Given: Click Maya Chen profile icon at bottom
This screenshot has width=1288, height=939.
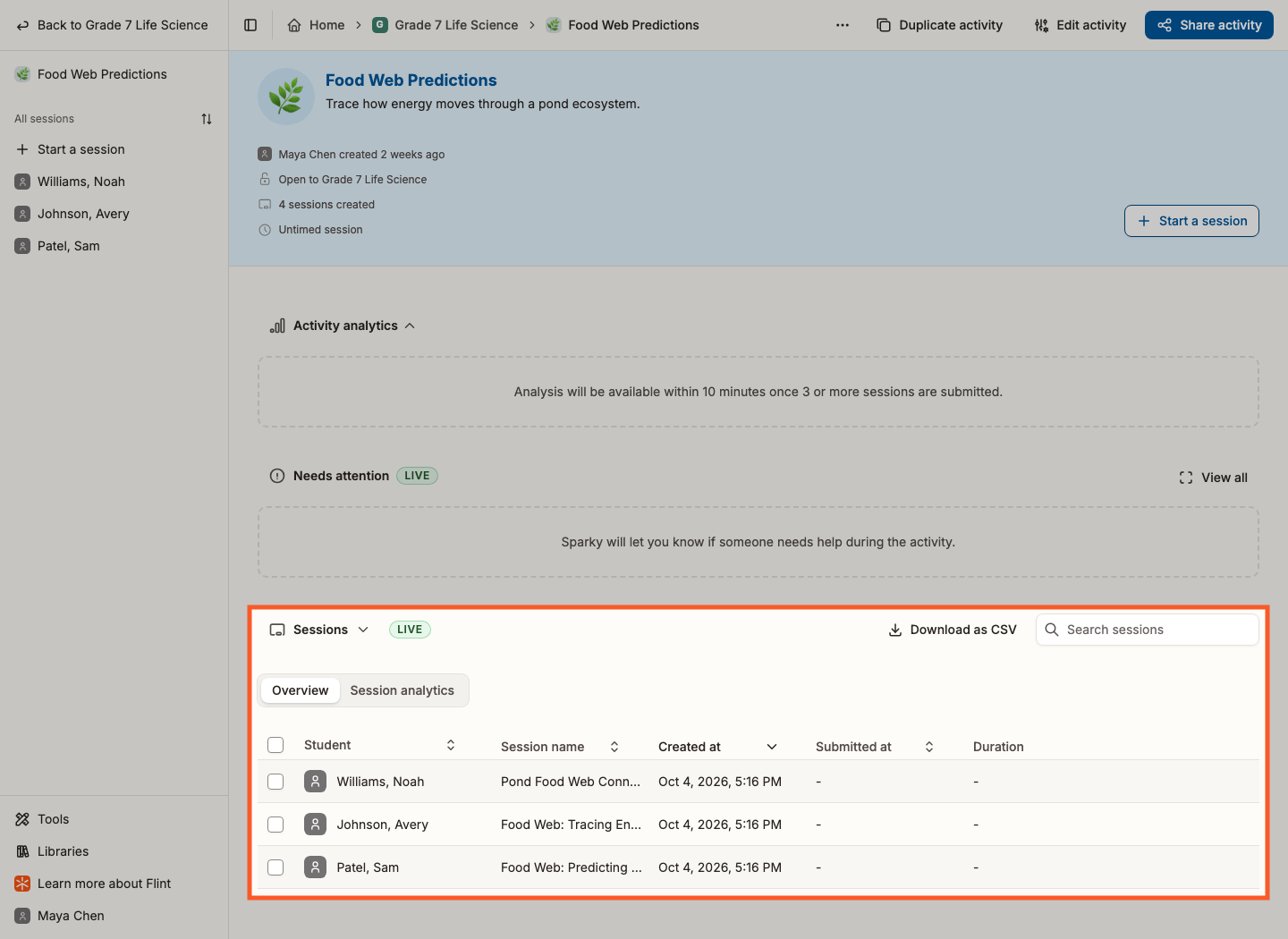Looking at the screenshot, I should [22, 916].
